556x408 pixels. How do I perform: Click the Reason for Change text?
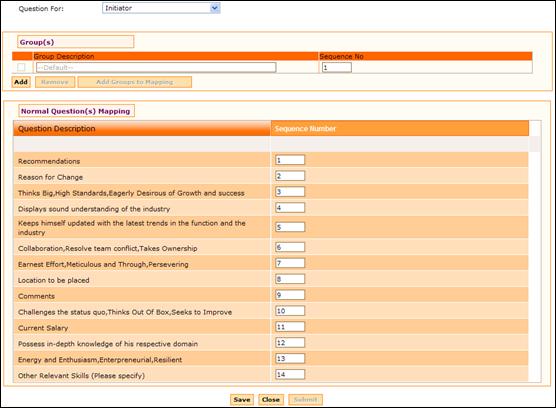pos(50,177)
